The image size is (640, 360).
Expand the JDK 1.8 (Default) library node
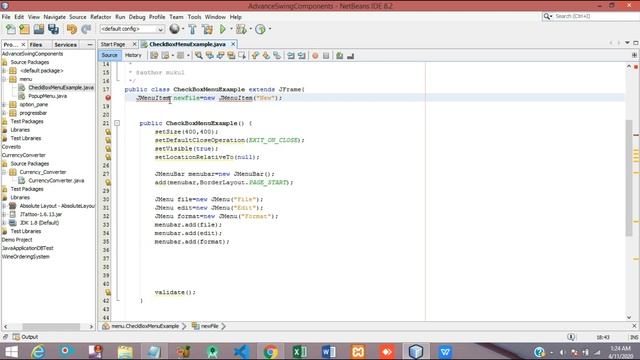[x=4, y=223]
